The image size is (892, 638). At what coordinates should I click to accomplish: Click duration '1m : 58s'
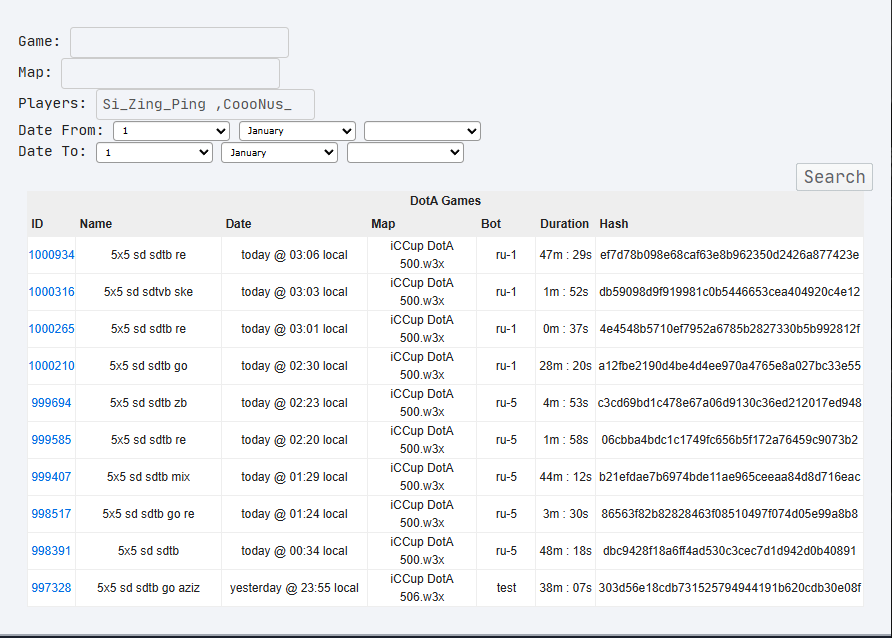click(x=565, y=440)
